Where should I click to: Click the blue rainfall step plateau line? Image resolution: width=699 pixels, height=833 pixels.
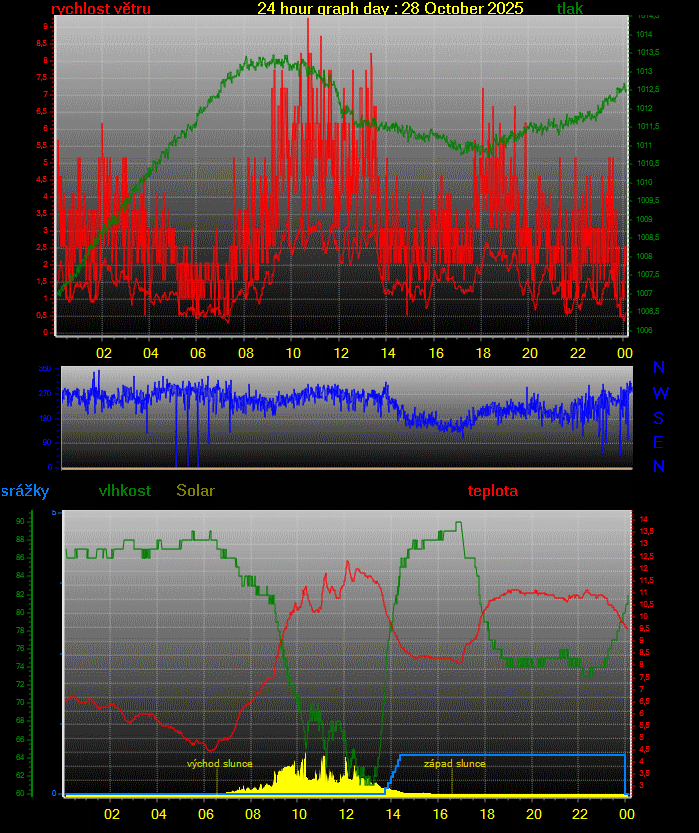coord(510,755)
